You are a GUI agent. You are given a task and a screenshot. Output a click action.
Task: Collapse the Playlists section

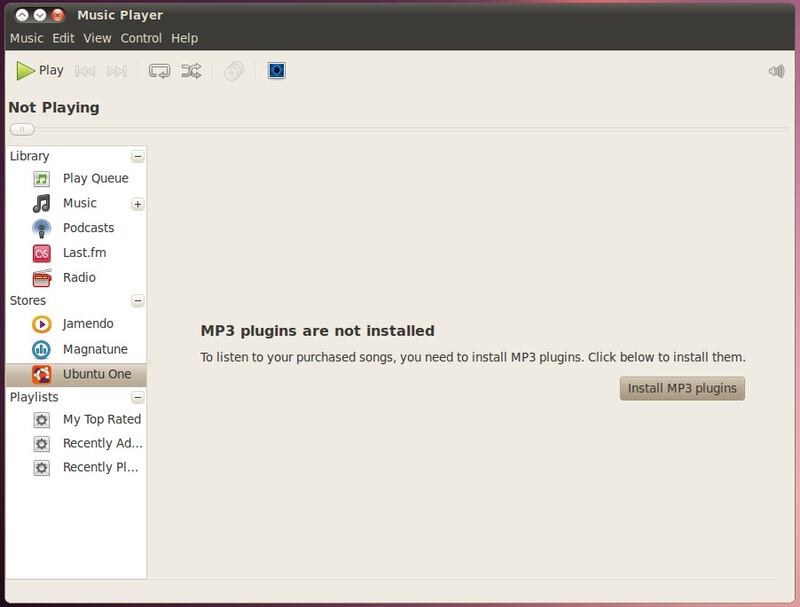(138, 397)
